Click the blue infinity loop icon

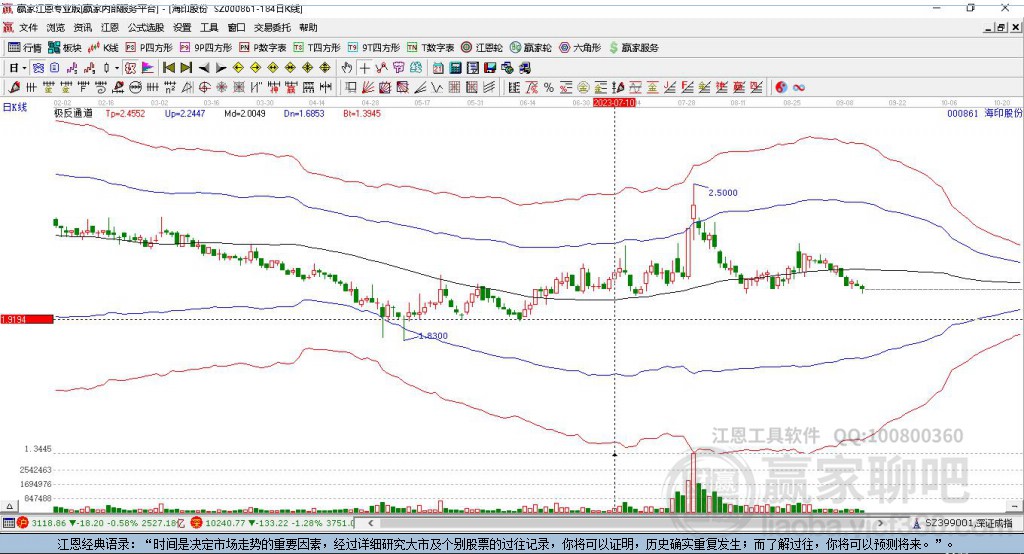(x=799, y=87)
